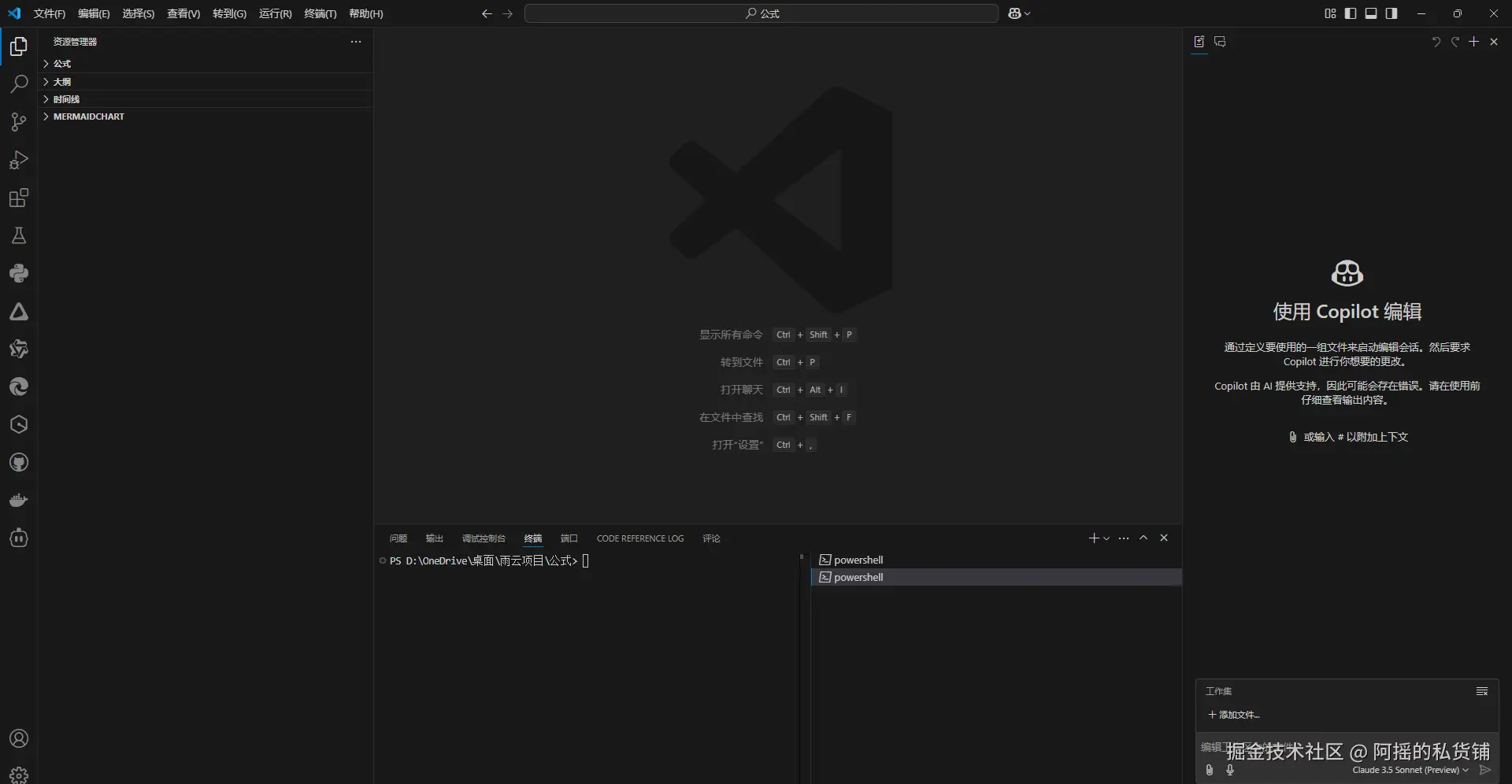
Task: Open the Explorer view in activity bar
Action: point(19,46)
